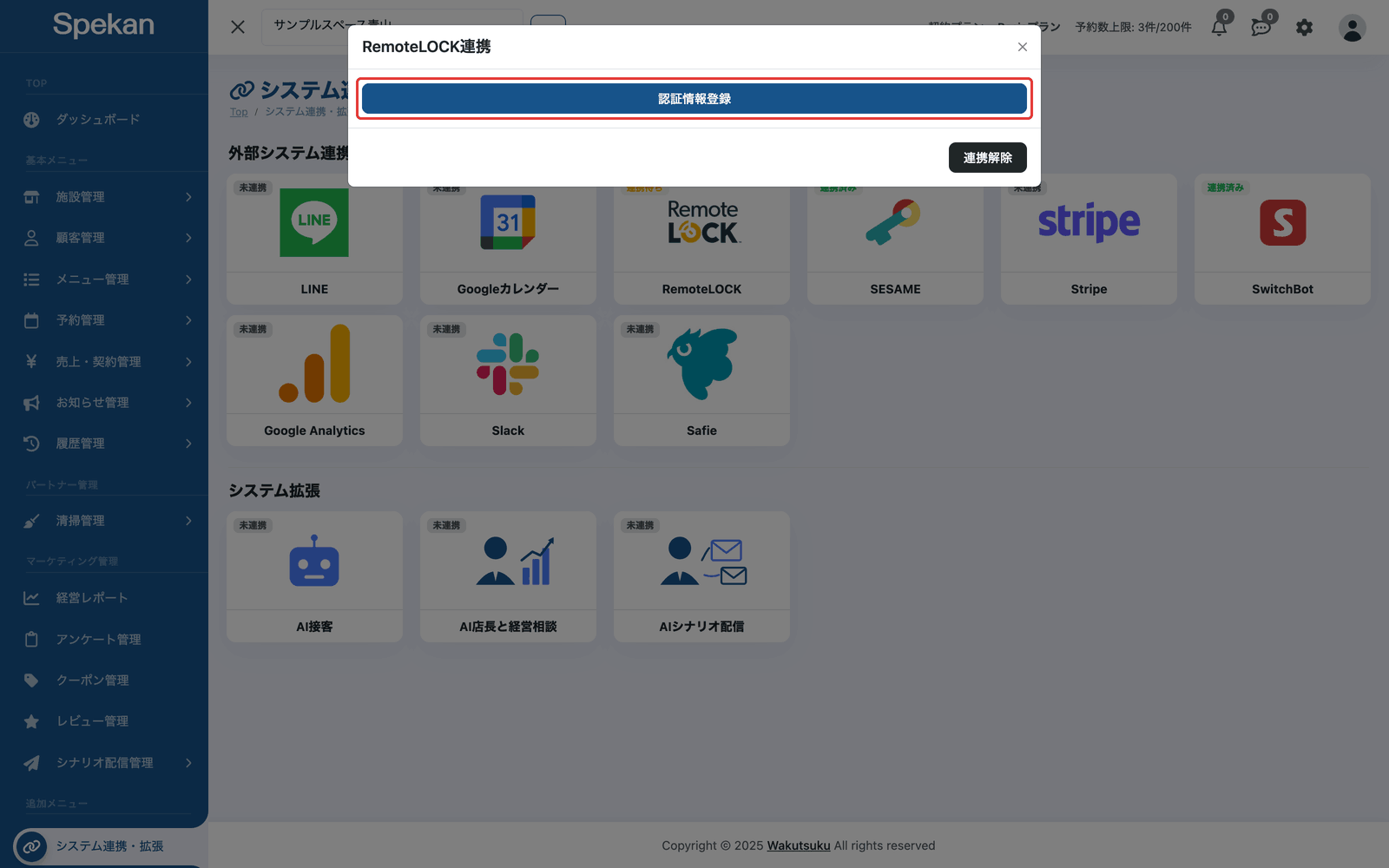
Task: Open レビュー管理 in sidebar
Action: pos(104,721)
